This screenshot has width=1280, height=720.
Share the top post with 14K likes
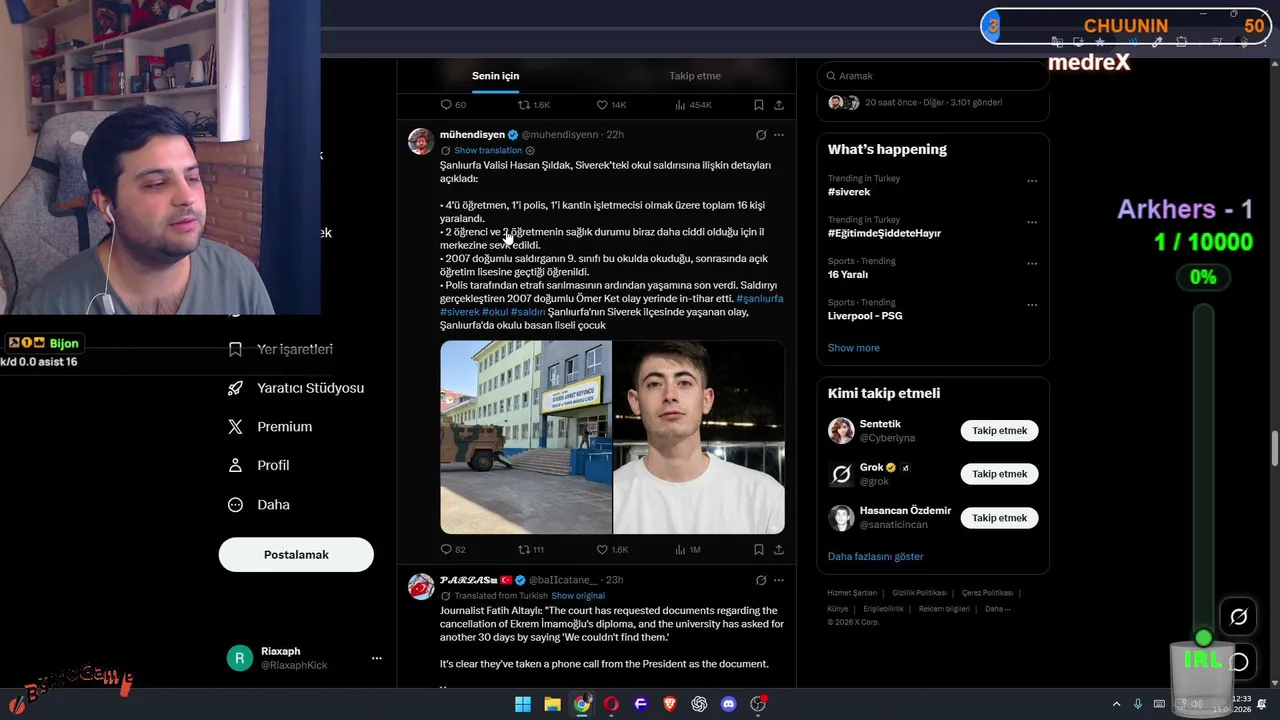(779, 105)
